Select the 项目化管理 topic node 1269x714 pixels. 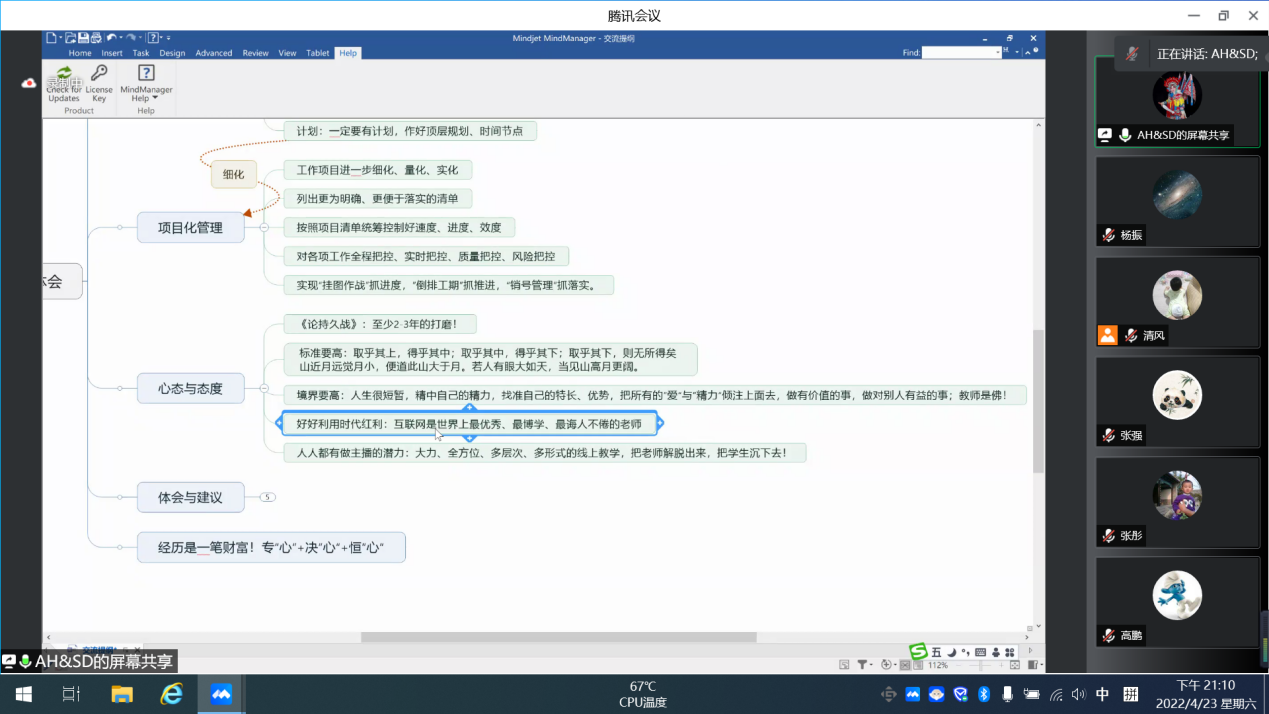pos(190,227)
